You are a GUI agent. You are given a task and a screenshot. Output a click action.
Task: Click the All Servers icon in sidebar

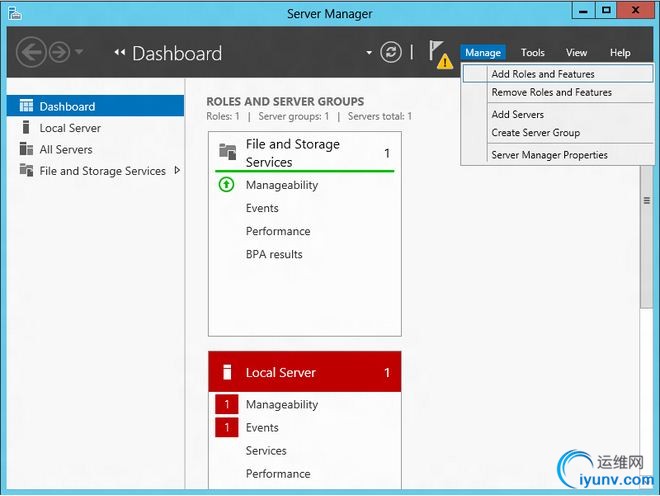point(26,149)
